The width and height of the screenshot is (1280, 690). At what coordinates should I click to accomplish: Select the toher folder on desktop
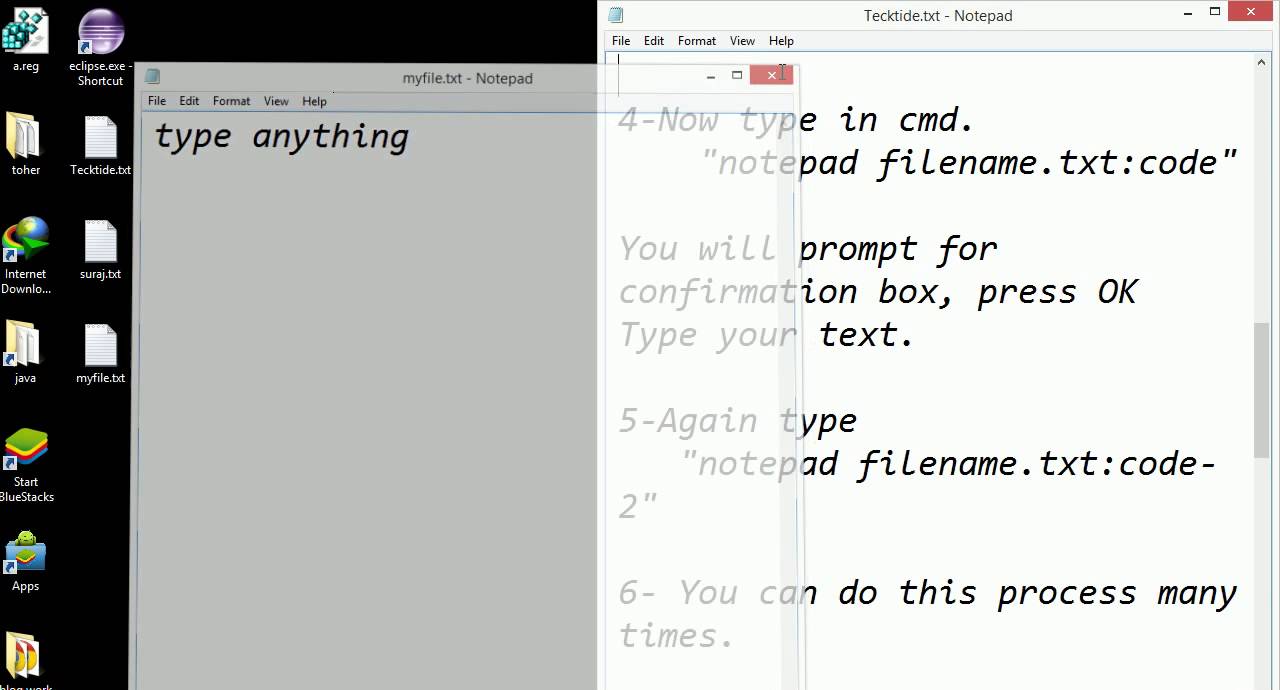click(25, 146)
